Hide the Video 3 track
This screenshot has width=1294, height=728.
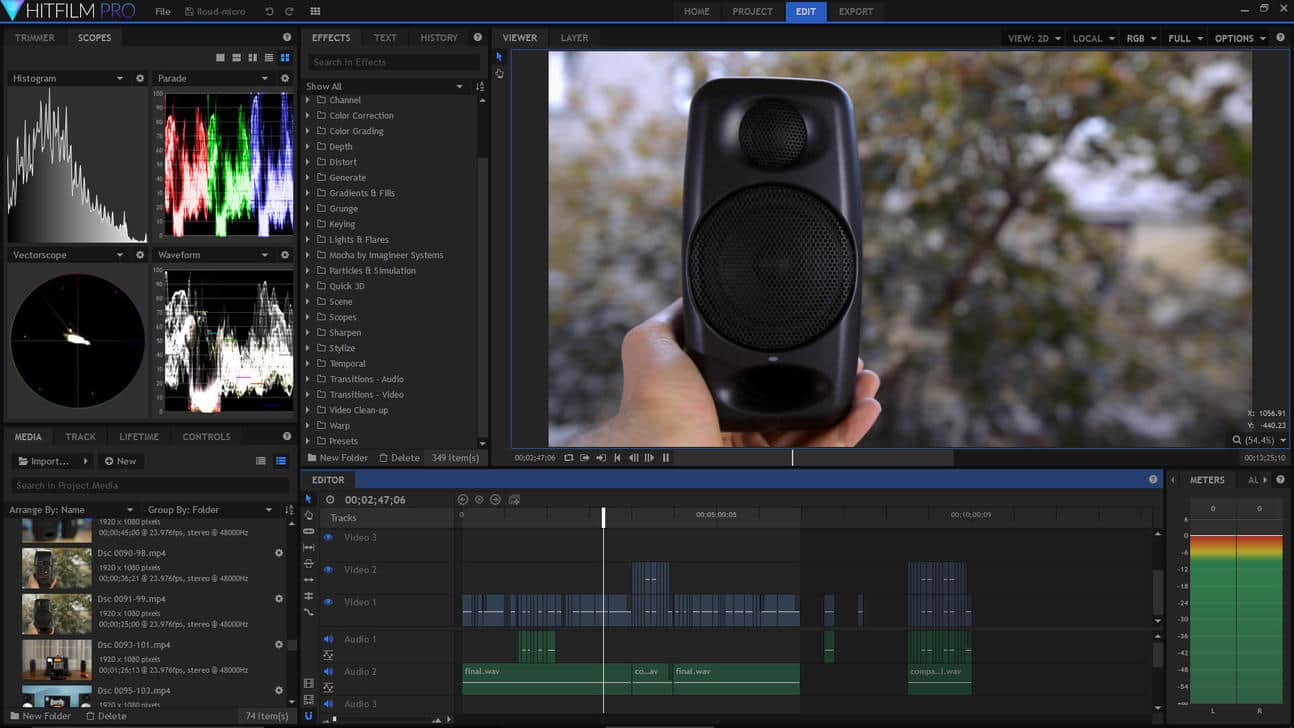click(x=327, y=537)
